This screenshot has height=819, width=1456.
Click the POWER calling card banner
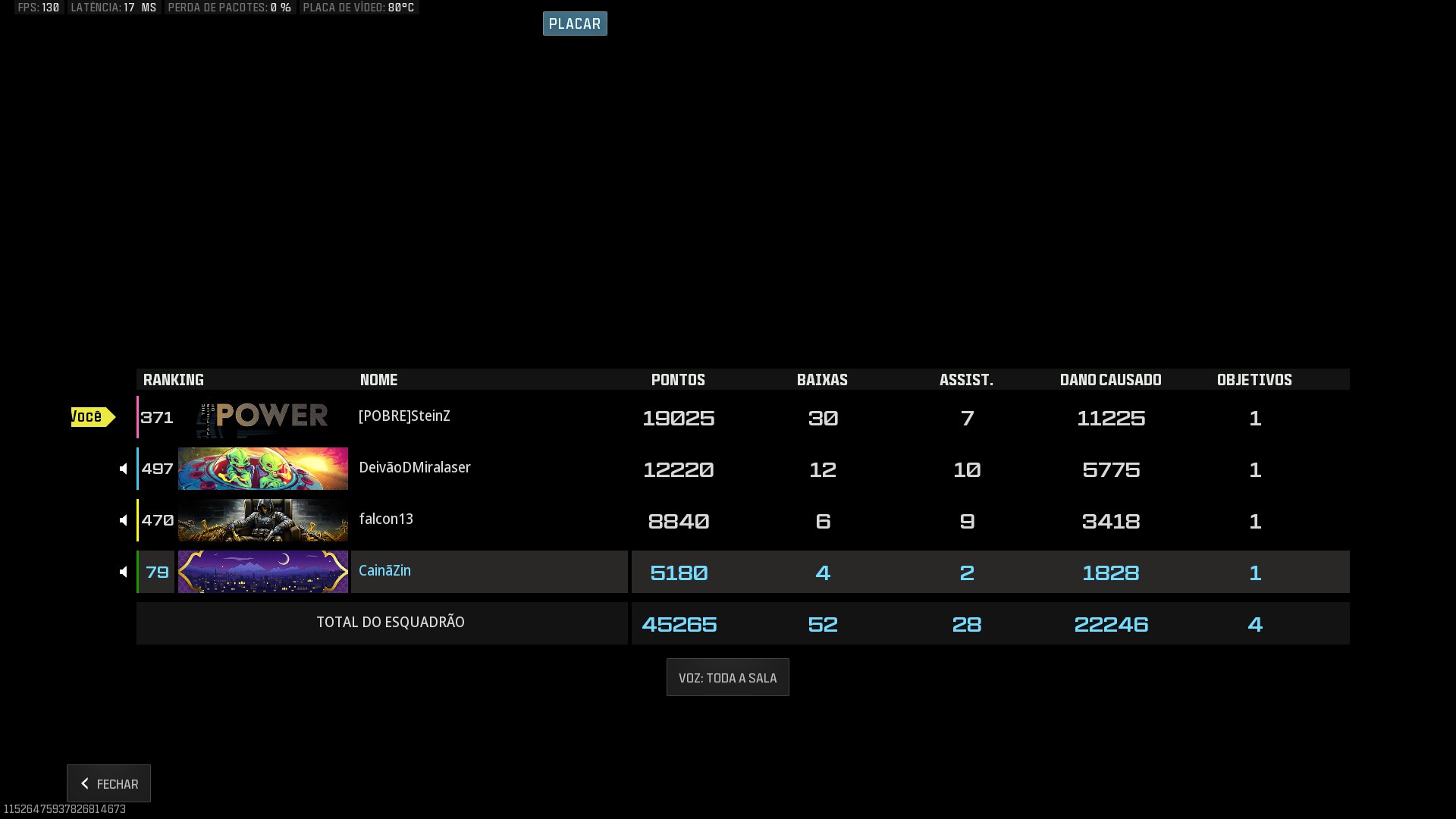click(262, 417)
